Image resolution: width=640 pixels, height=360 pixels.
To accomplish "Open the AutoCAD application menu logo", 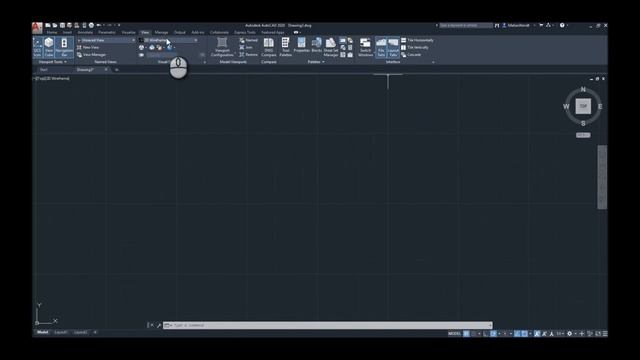I will (37, 27).
